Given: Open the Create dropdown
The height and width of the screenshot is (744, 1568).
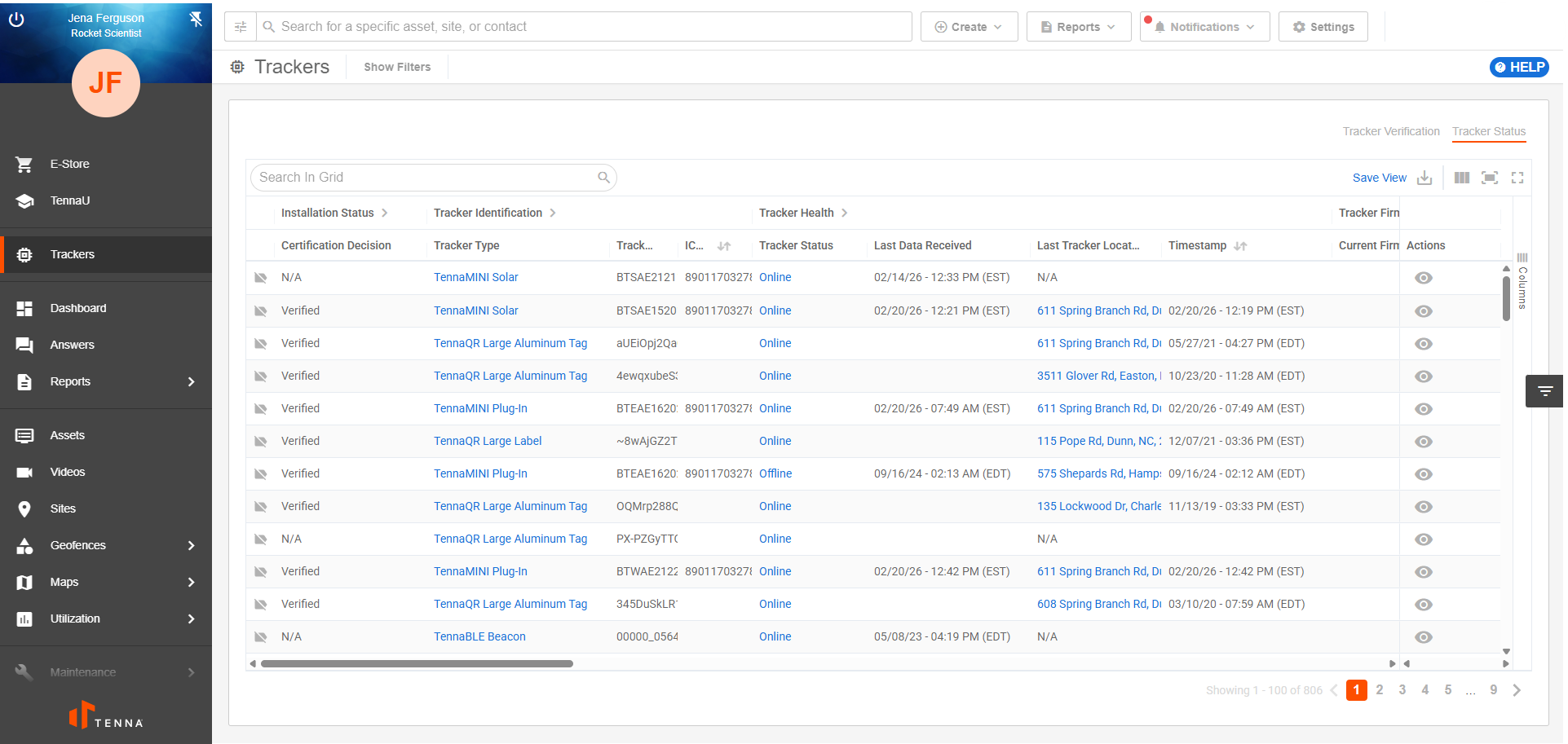Looking at the screenshot, I should point(969,27).
